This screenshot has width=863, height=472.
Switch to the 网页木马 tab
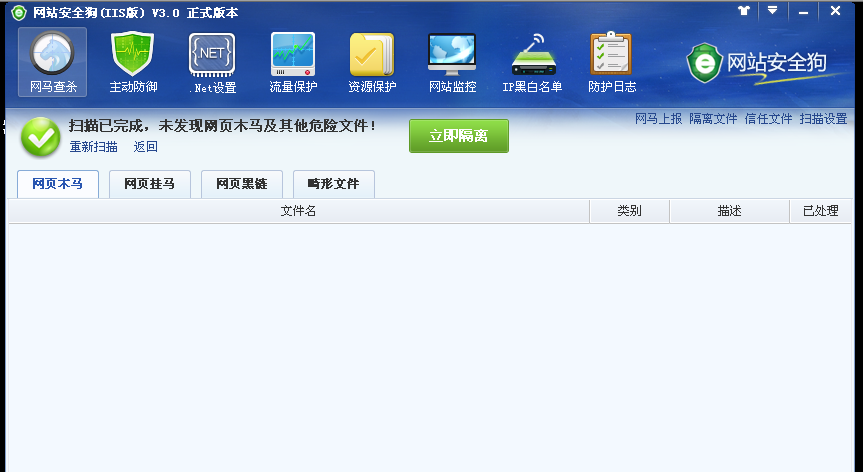[58, 184]
